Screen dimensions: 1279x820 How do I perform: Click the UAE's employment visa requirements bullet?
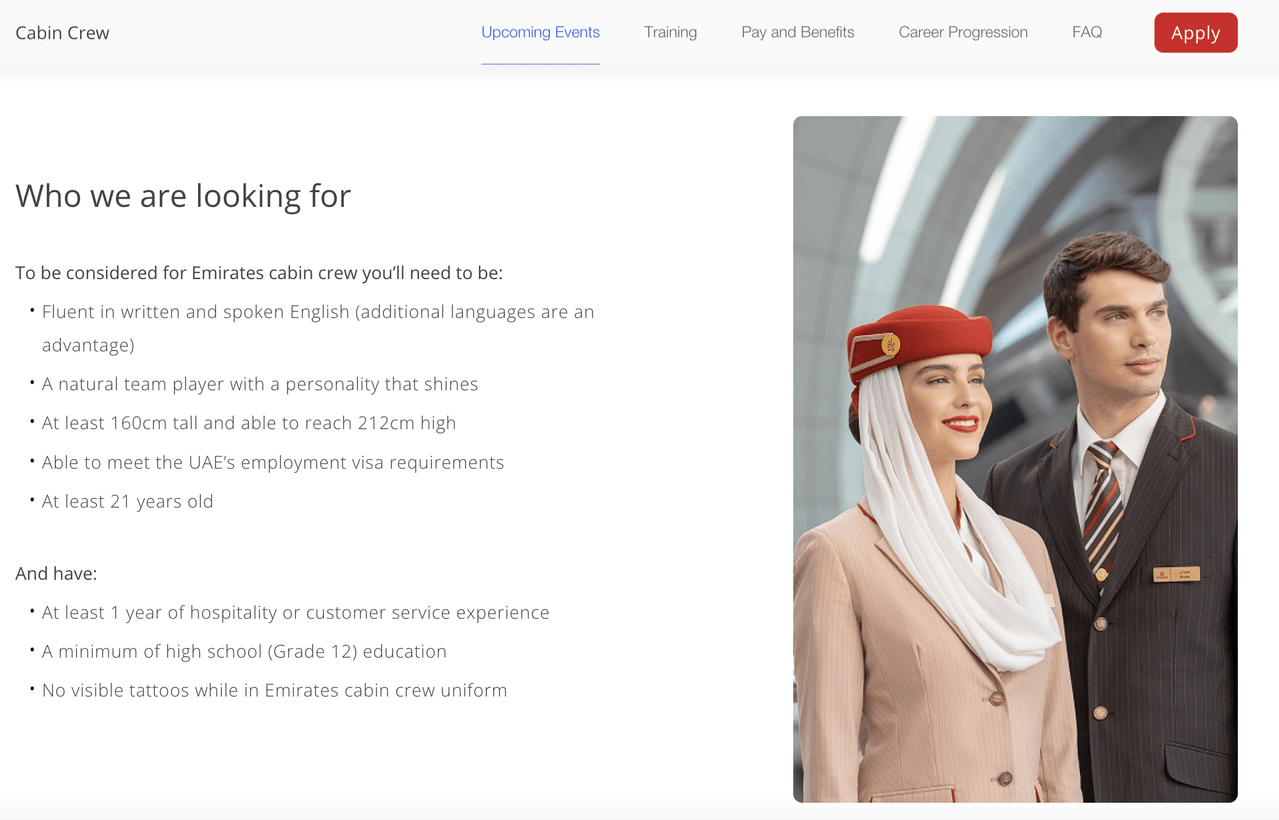tap(273, 462)
